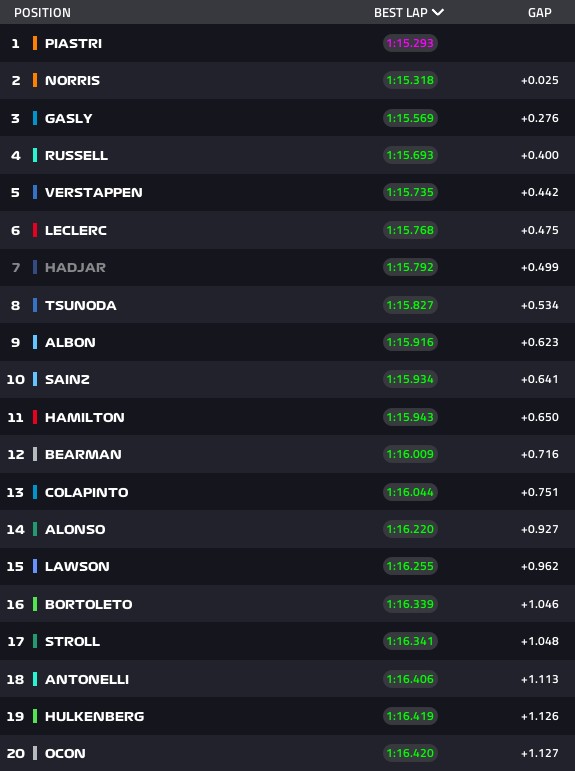
Task: Choose the HAMILTON driver name
Action: click(85, 417)
